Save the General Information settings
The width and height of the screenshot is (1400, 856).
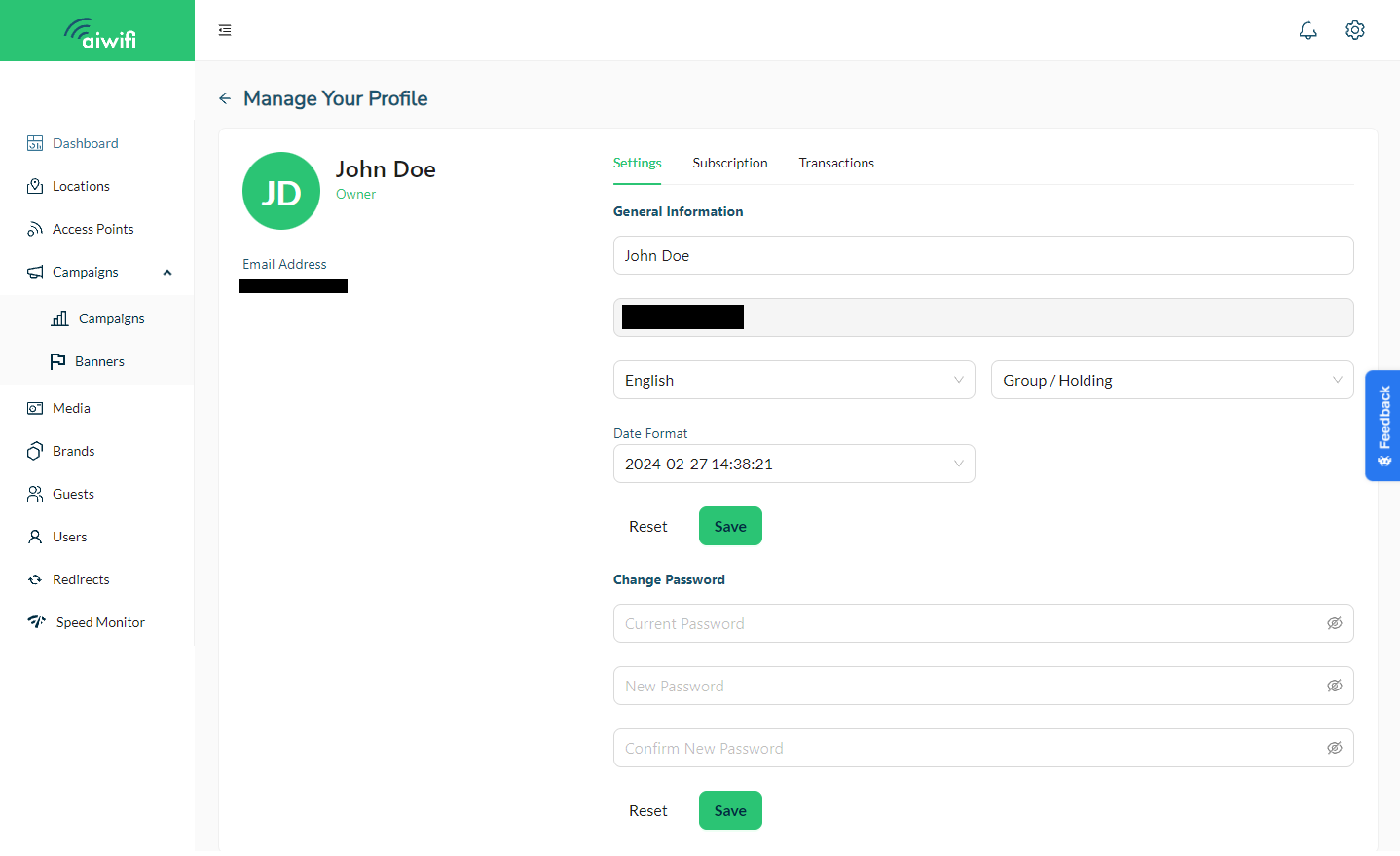point(729,526)
